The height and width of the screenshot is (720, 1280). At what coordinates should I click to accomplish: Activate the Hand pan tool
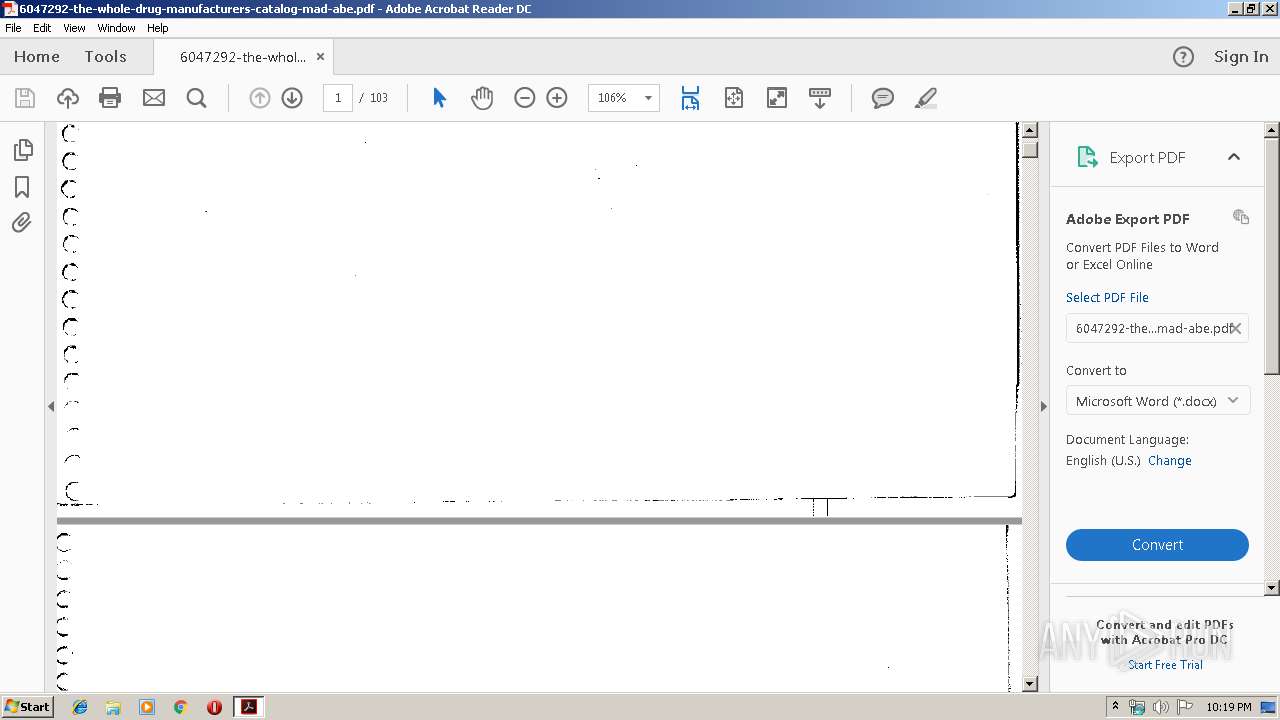tap(482, 98)
